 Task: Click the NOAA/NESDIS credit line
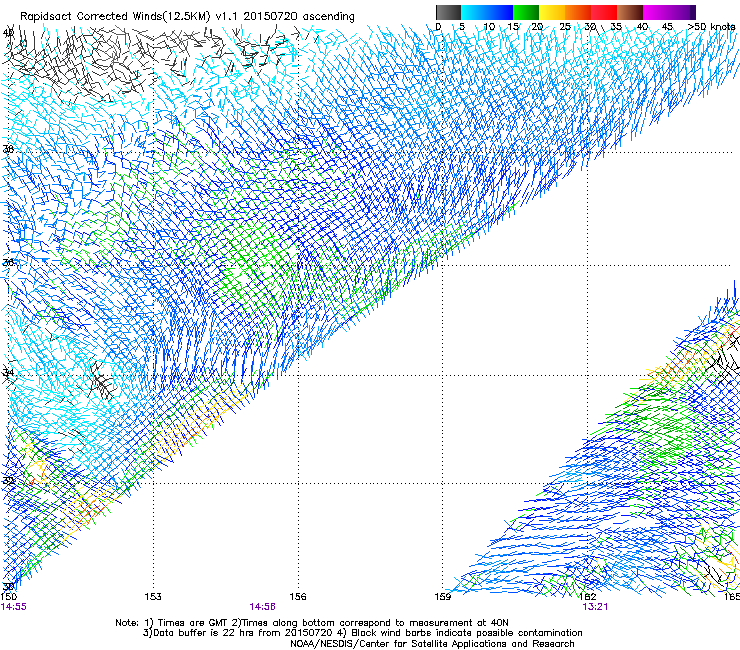coord(432,644)
